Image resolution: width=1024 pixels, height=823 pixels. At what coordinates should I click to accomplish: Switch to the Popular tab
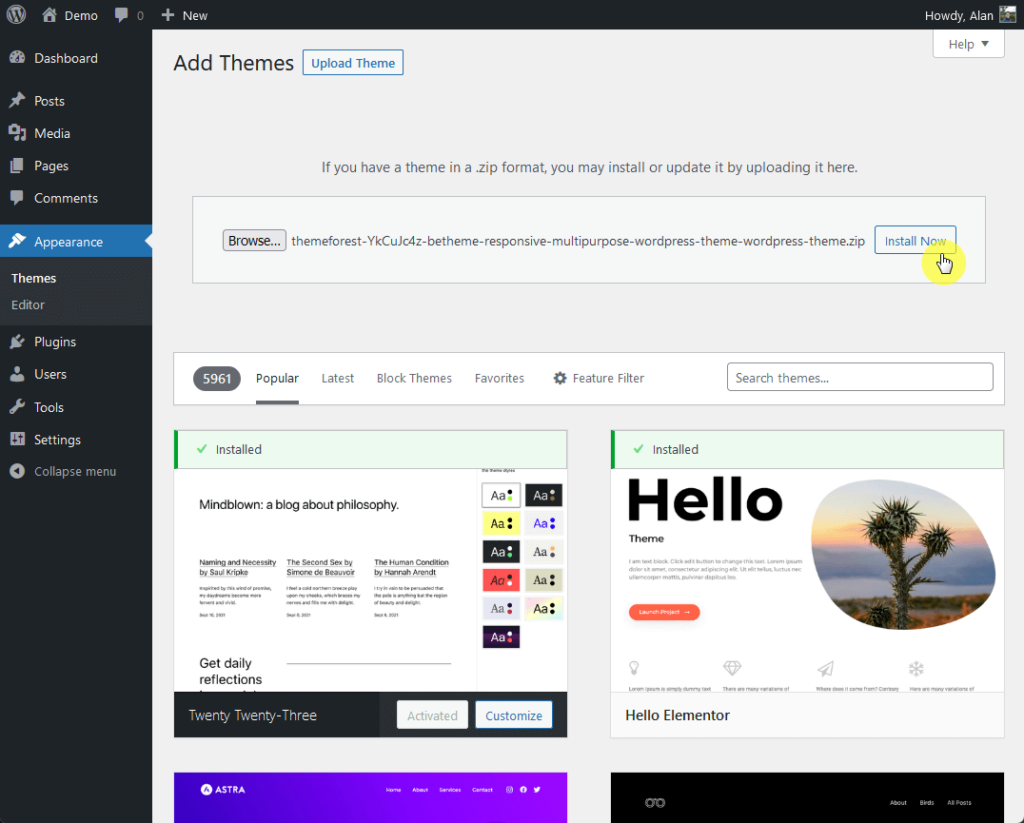[x=277, y=378]
